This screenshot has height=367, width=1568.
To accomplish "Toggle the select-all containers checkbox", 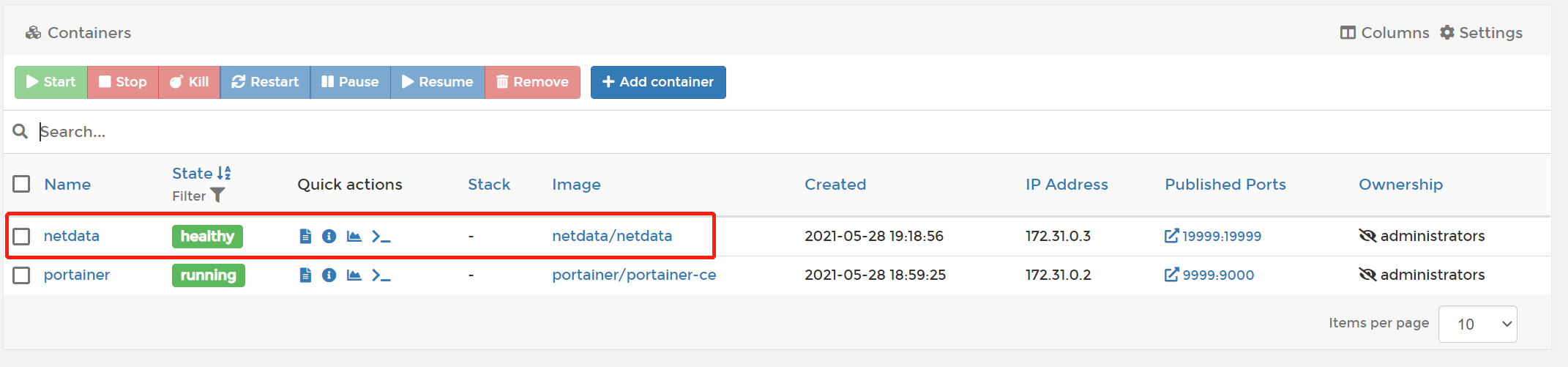I will pos(21,184).
